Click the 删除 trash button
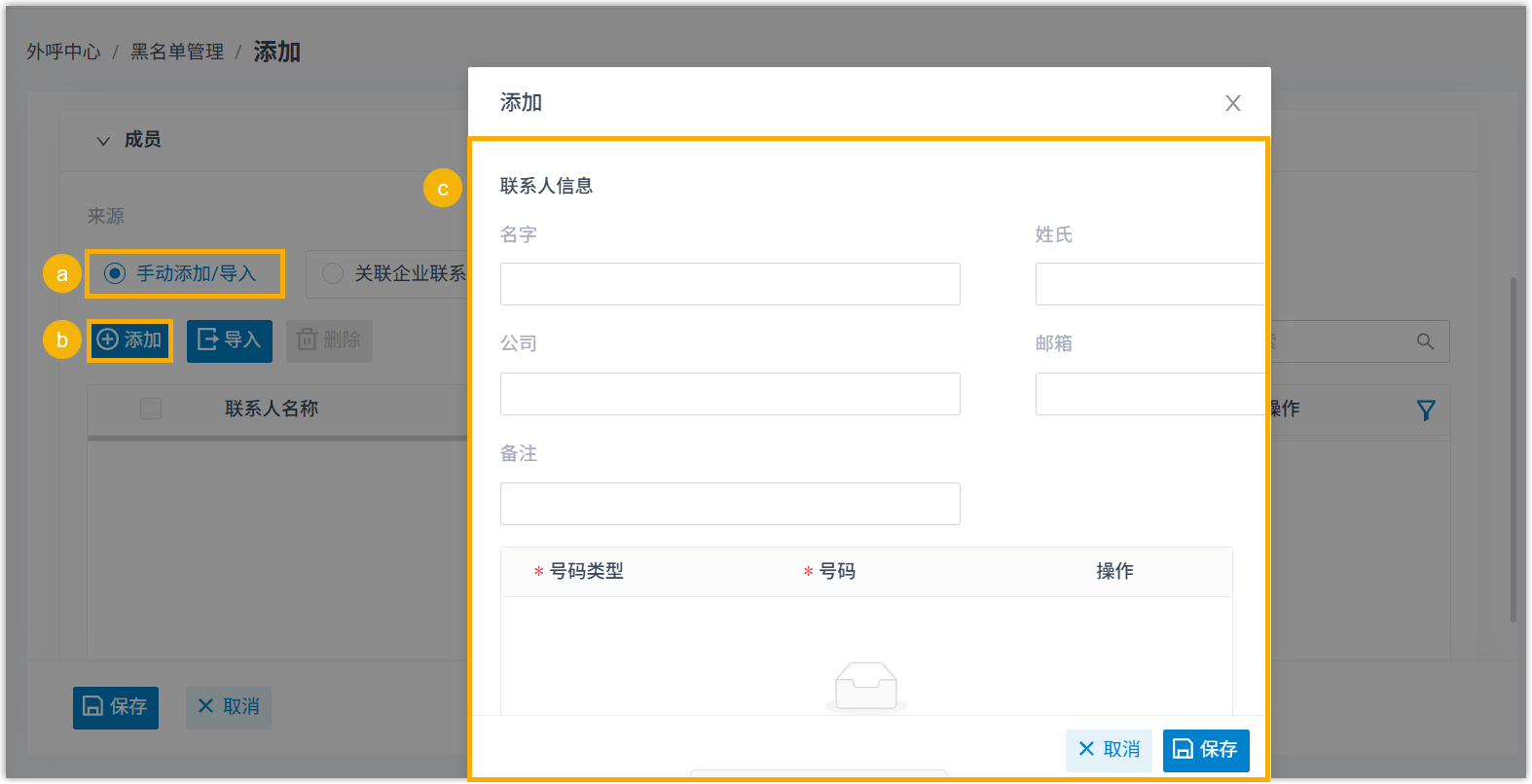 (329, 340)
